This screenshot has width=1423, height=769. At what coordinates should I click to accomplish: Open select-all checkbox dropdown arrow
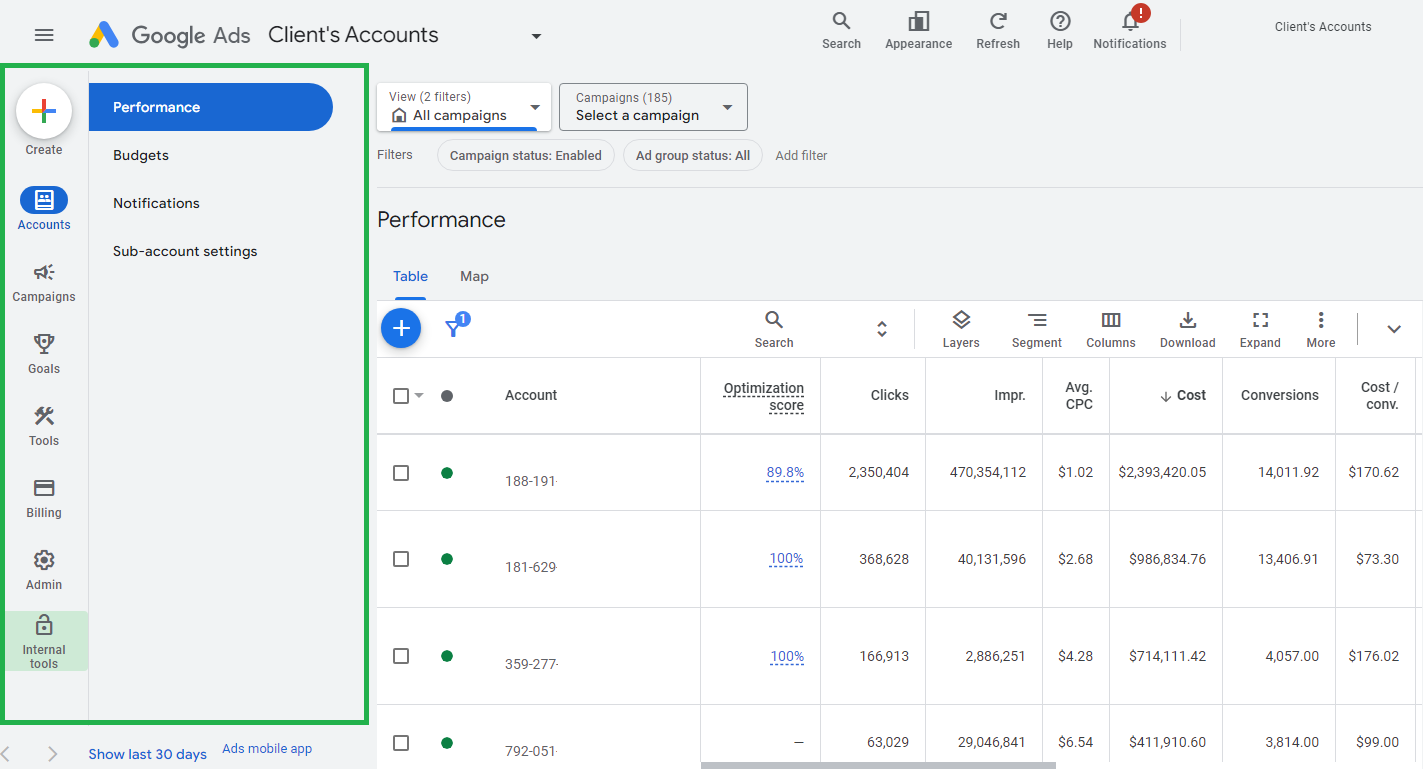419,396
